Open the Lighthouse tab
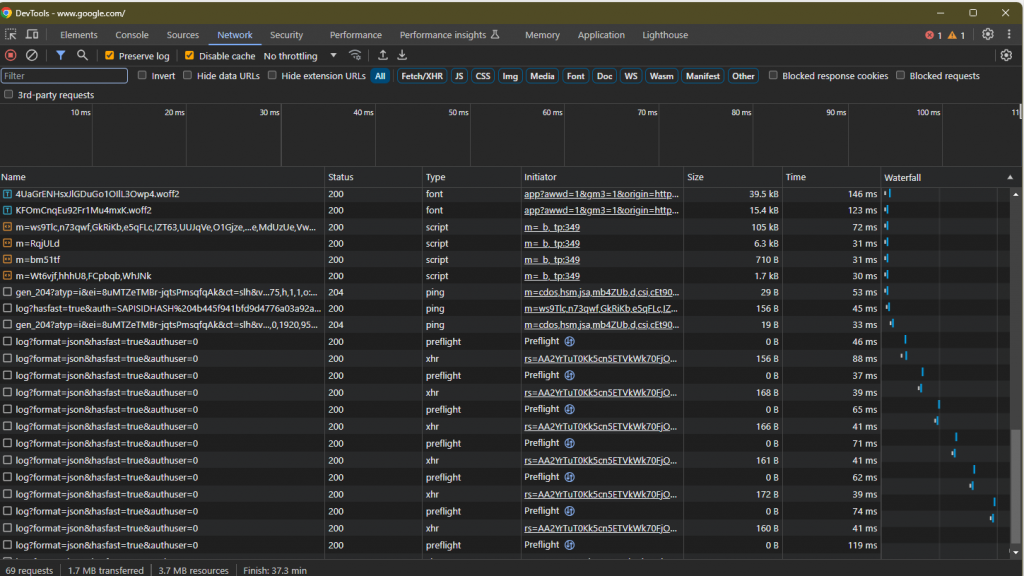This screenshot has width=1024, height=576. [x=665, y=35]
